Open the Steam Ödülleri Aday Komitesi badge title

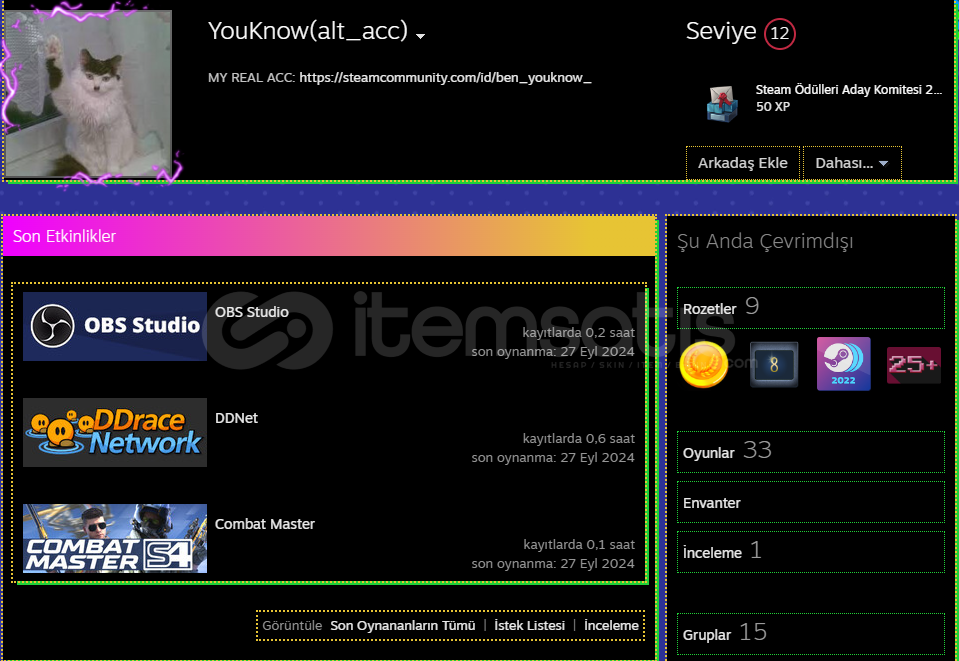849,89
